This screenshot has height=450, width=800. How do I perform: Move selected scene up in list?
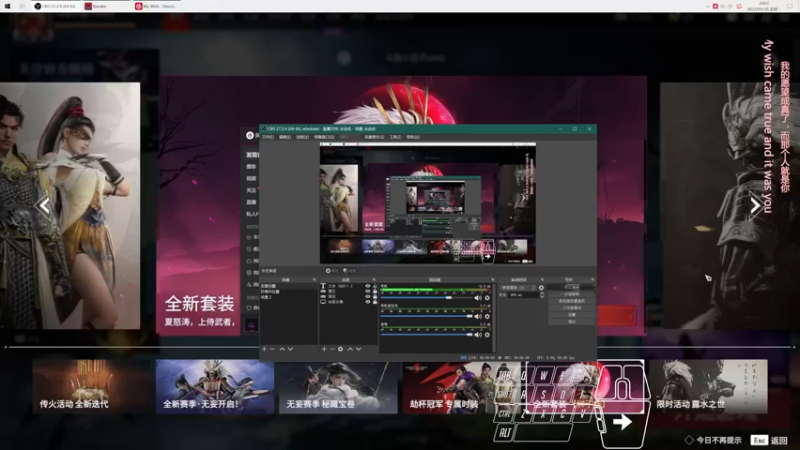pyautogui.click(x=282, y=349)
